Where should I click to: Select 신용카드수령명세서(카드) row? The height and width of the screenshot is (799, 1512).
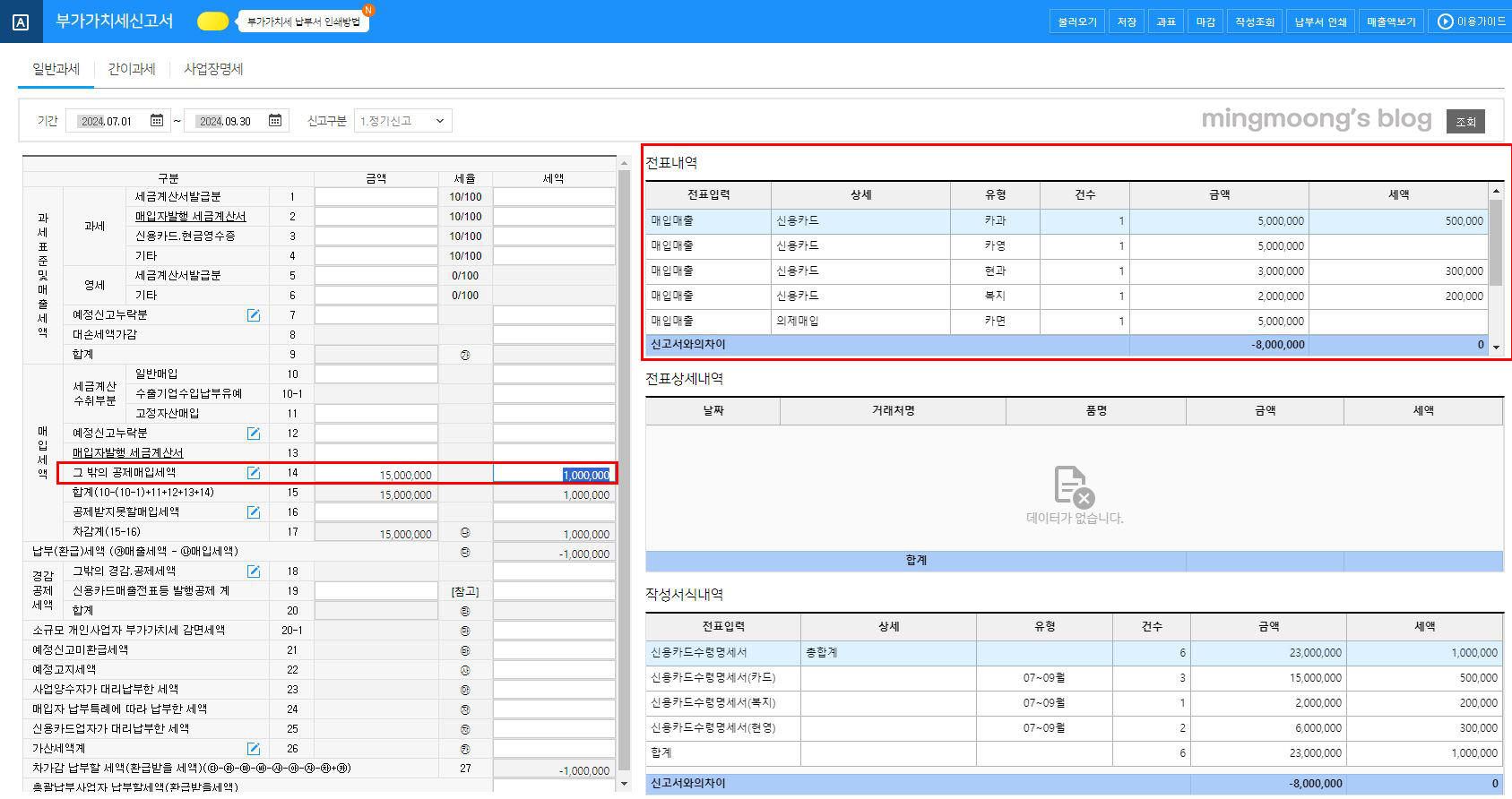(1074, 678)
